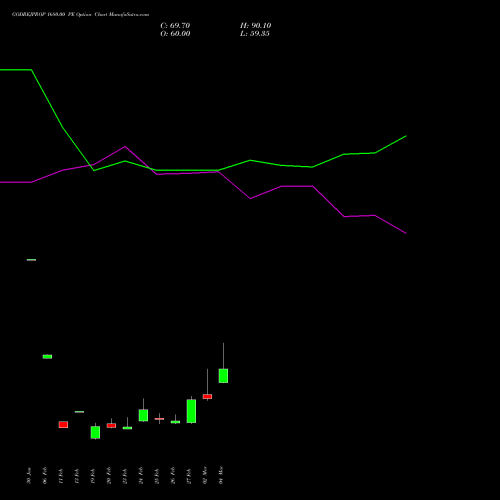The height and width of the screenshot is (500, 500).
Task: Click the low value L: 59.35
Action: pyautogui.click(x=255, y=34)
